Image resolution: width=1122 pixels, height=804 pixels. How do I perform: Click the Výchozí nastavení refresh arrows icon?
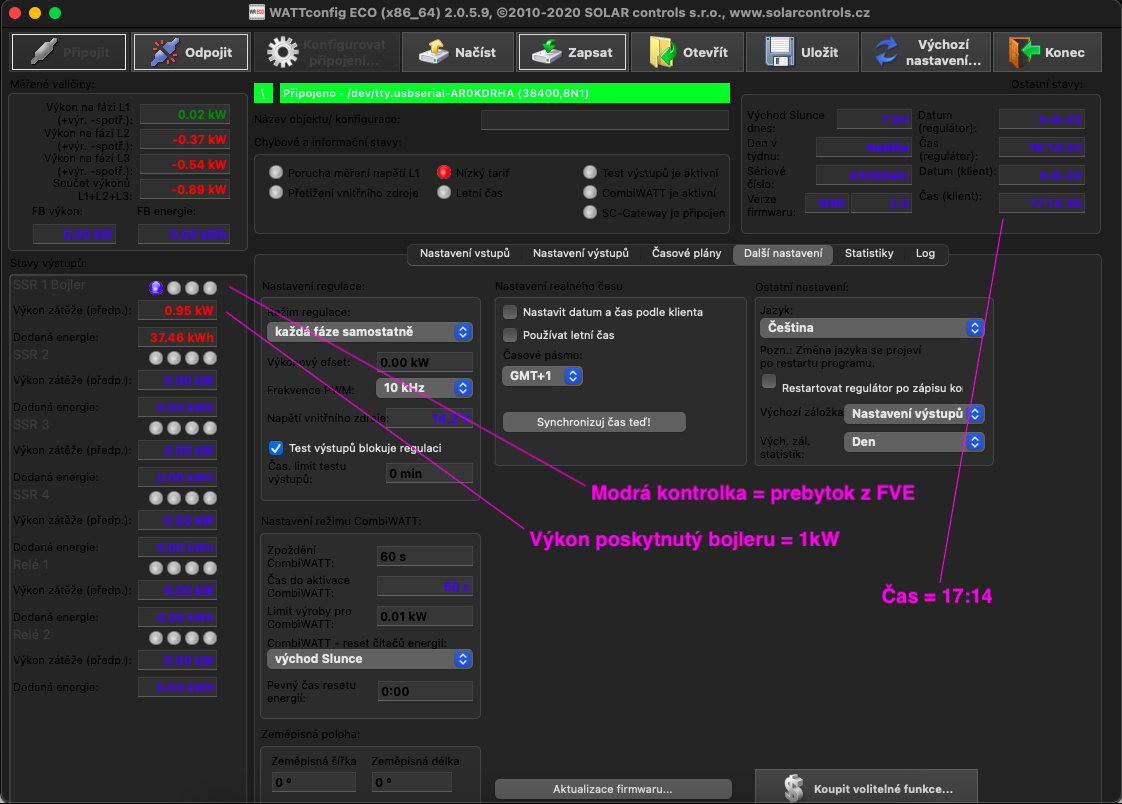click(x=887, y=52)
